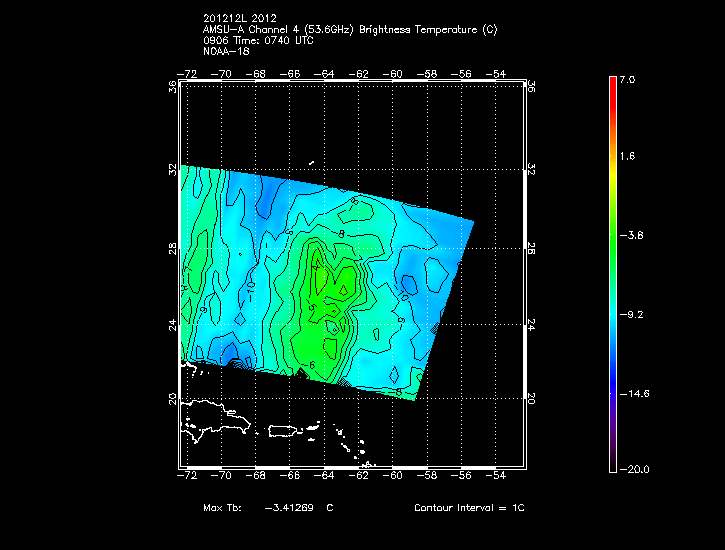Click the Contour Interval = 1C text
Image resolution: width=725 pixels, height=550 pixels.
coord(469,508)
